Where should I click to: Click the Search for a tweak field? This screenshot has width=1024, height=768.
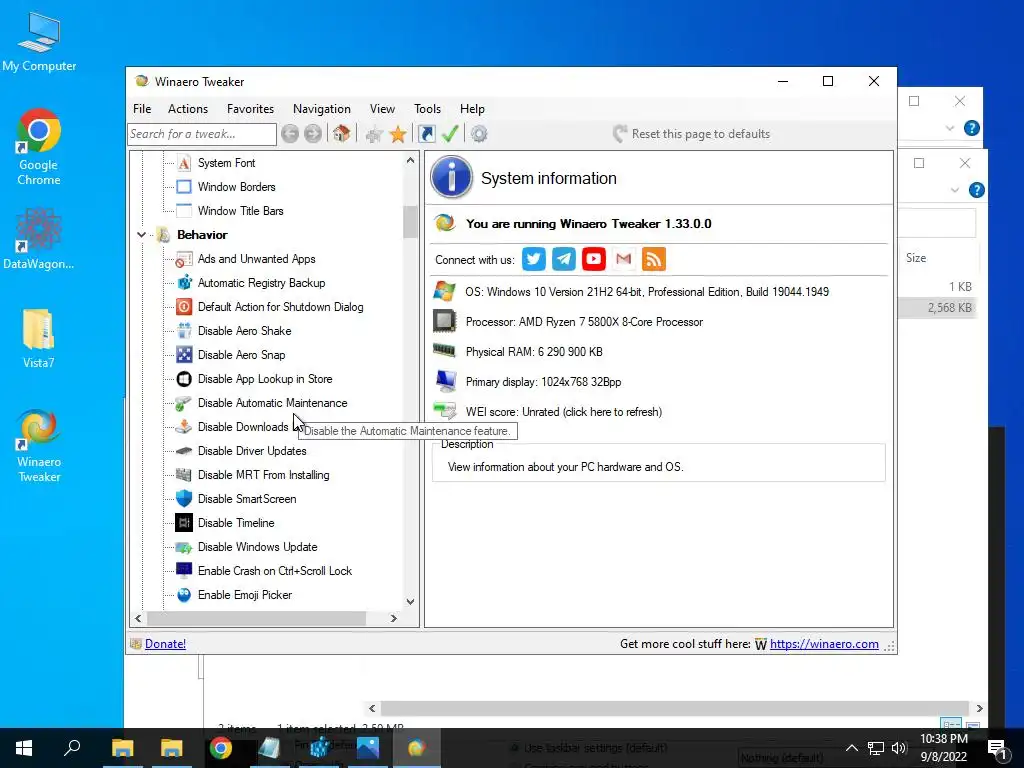tap(202, 134)
